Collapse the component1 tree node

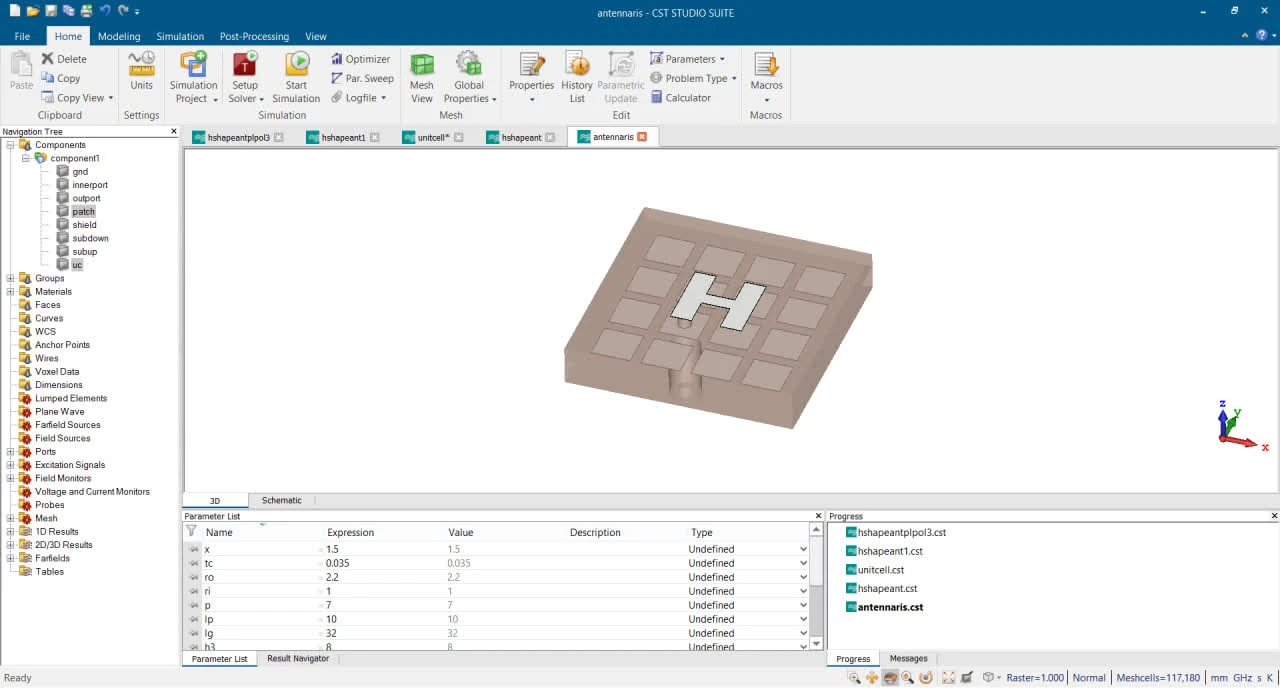26,158
